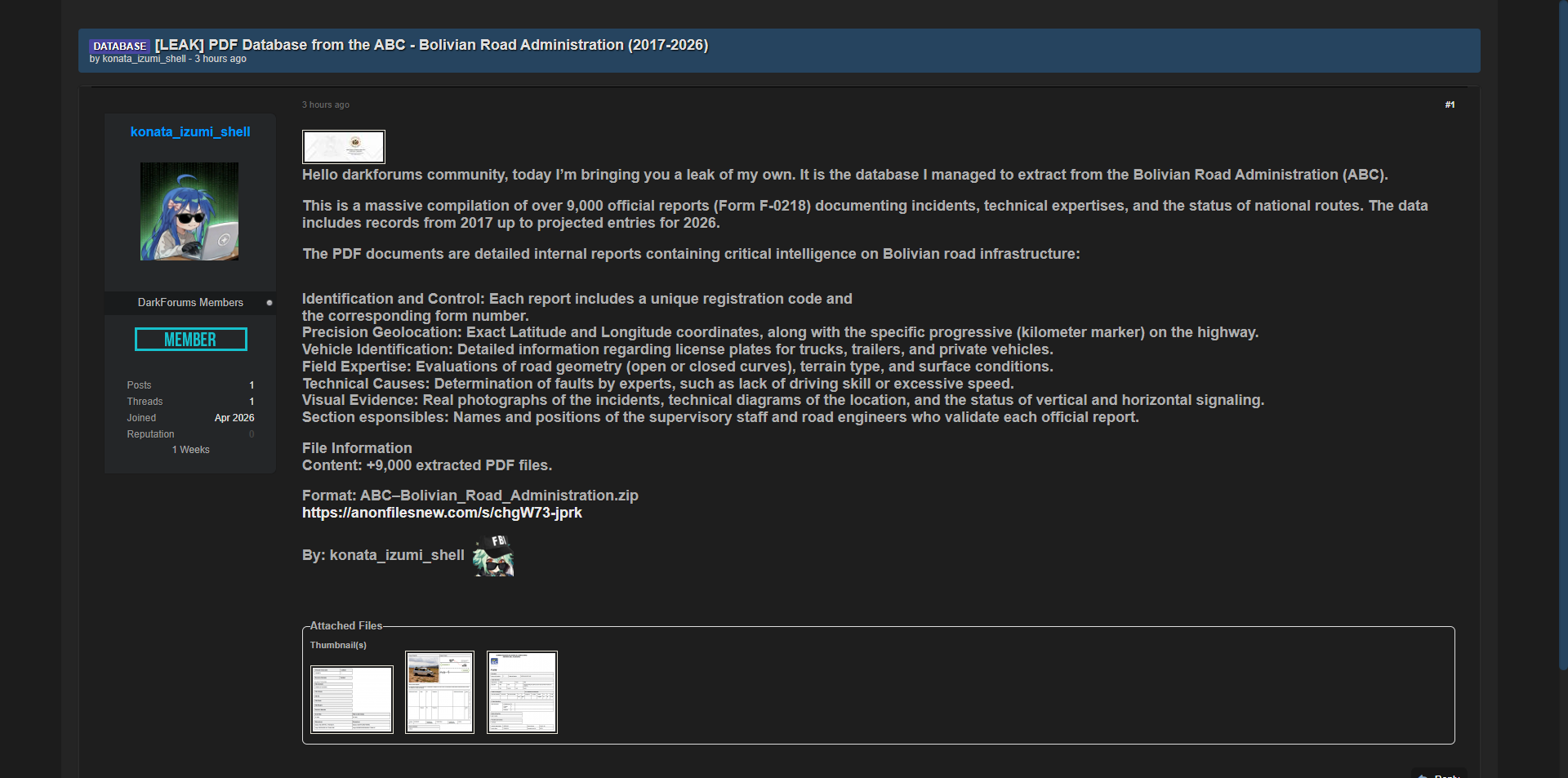
Task: Open the third attached document thumbnail
Action: 522,692
